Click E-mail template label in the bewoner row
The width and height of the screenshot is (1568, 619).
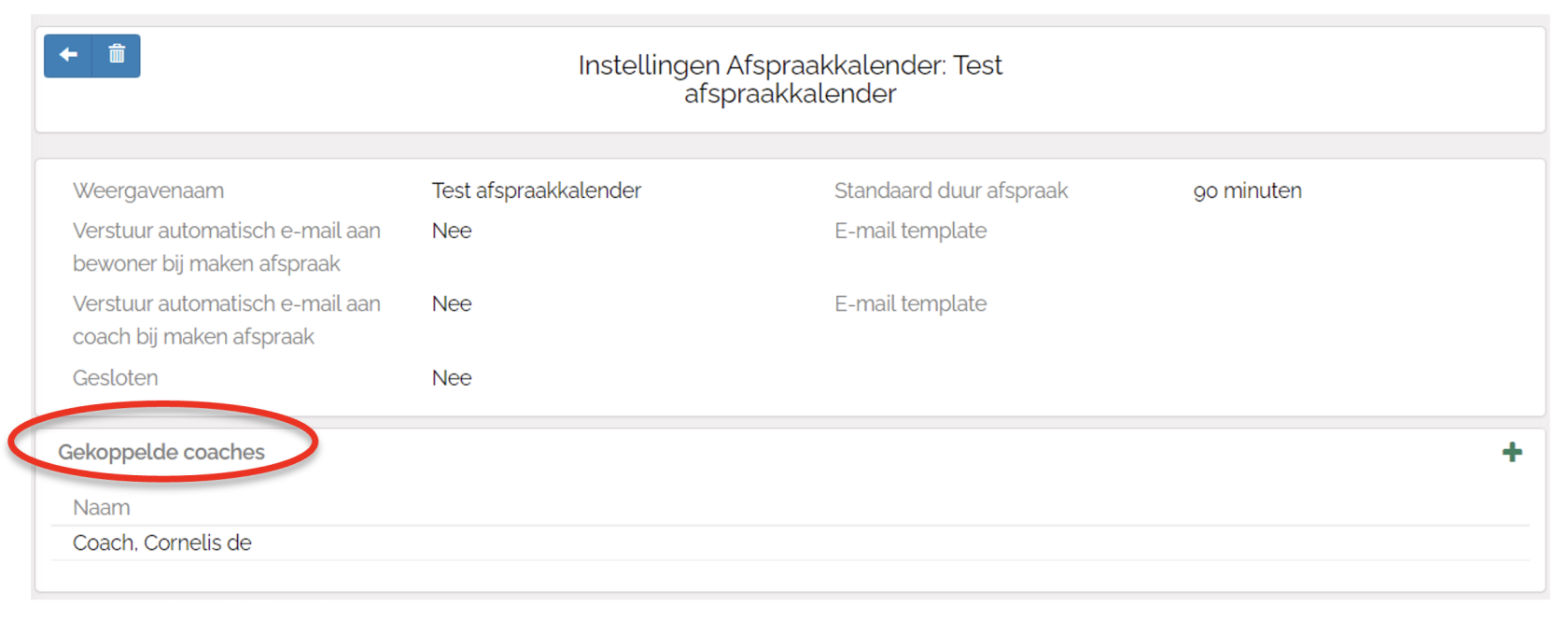point(910,232)
